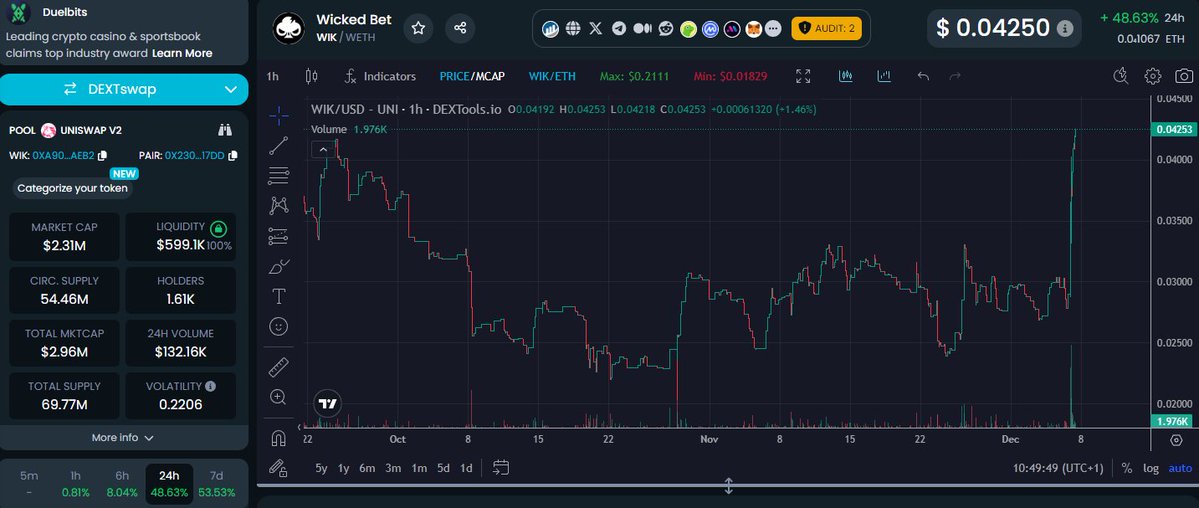
Task: Set chart range to 1d
Action: [466, 468]
